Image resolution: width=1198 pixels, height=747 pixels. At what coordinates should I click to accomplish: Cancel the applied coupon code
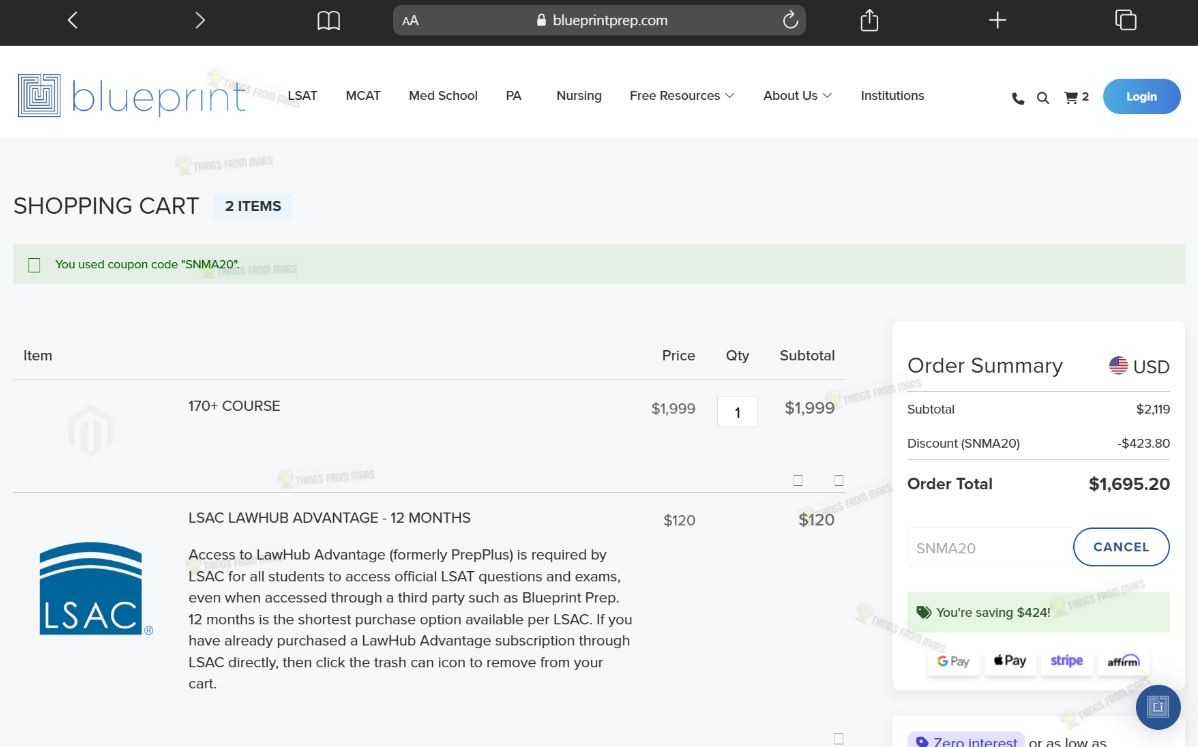click(1121, 547)
